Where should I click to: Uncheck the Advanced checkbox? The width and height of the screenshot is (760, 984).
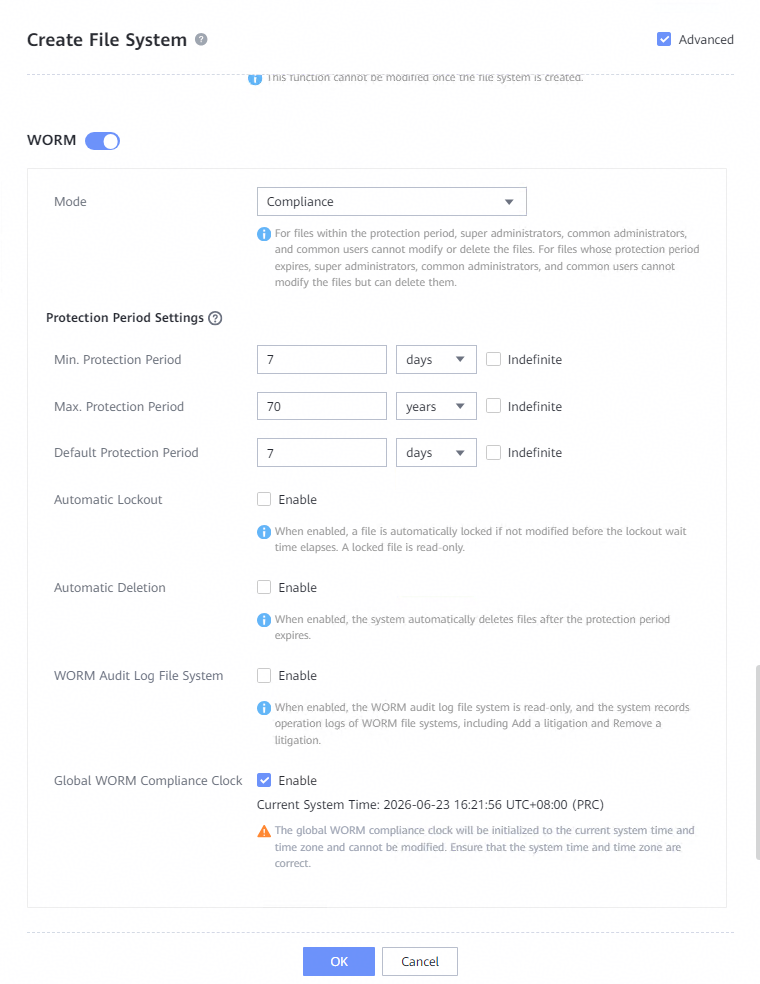click(664, 40)
